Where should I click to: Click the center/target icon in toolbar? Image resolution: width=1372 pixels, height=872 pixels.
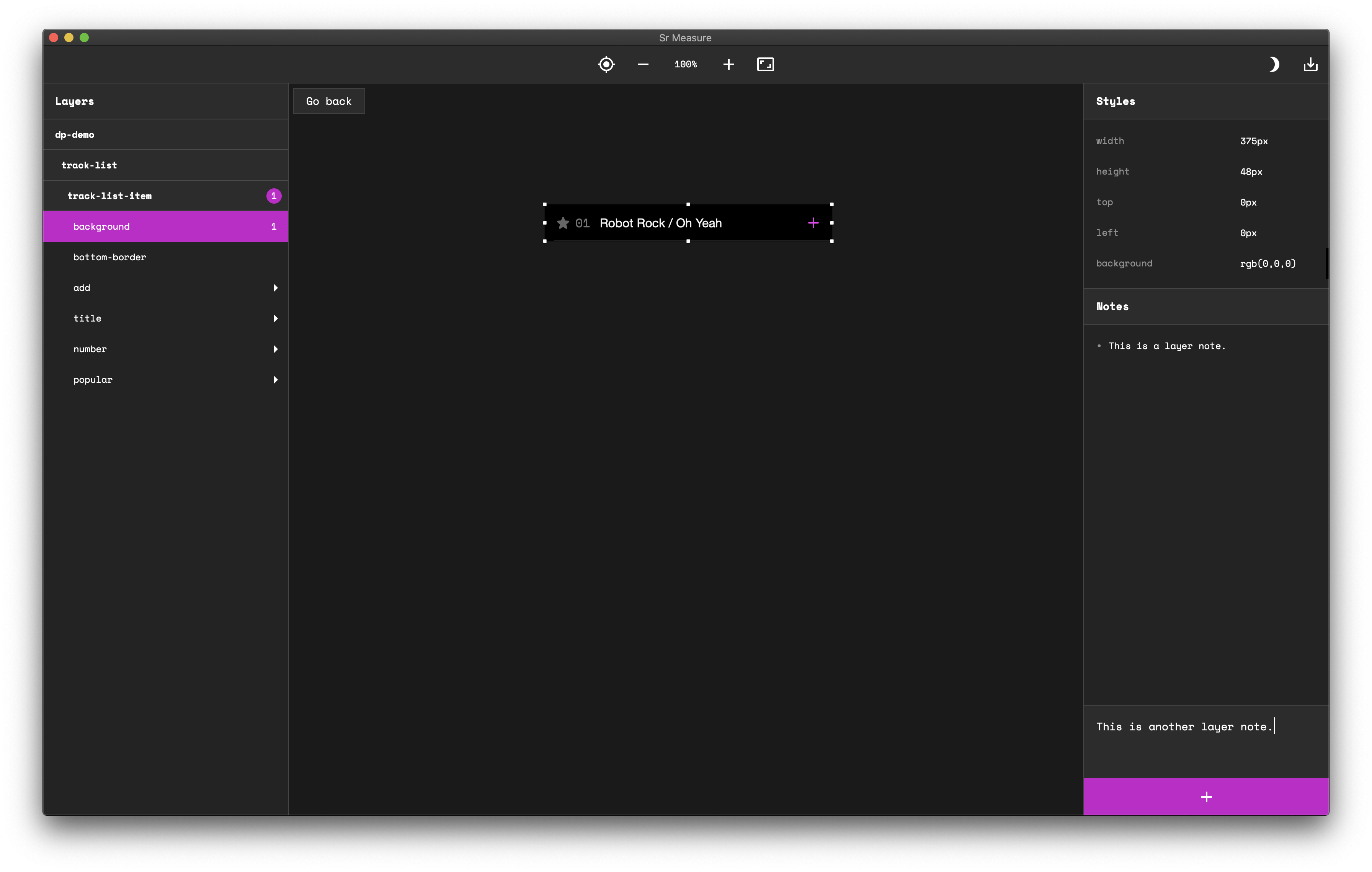(x=606, y=64)
